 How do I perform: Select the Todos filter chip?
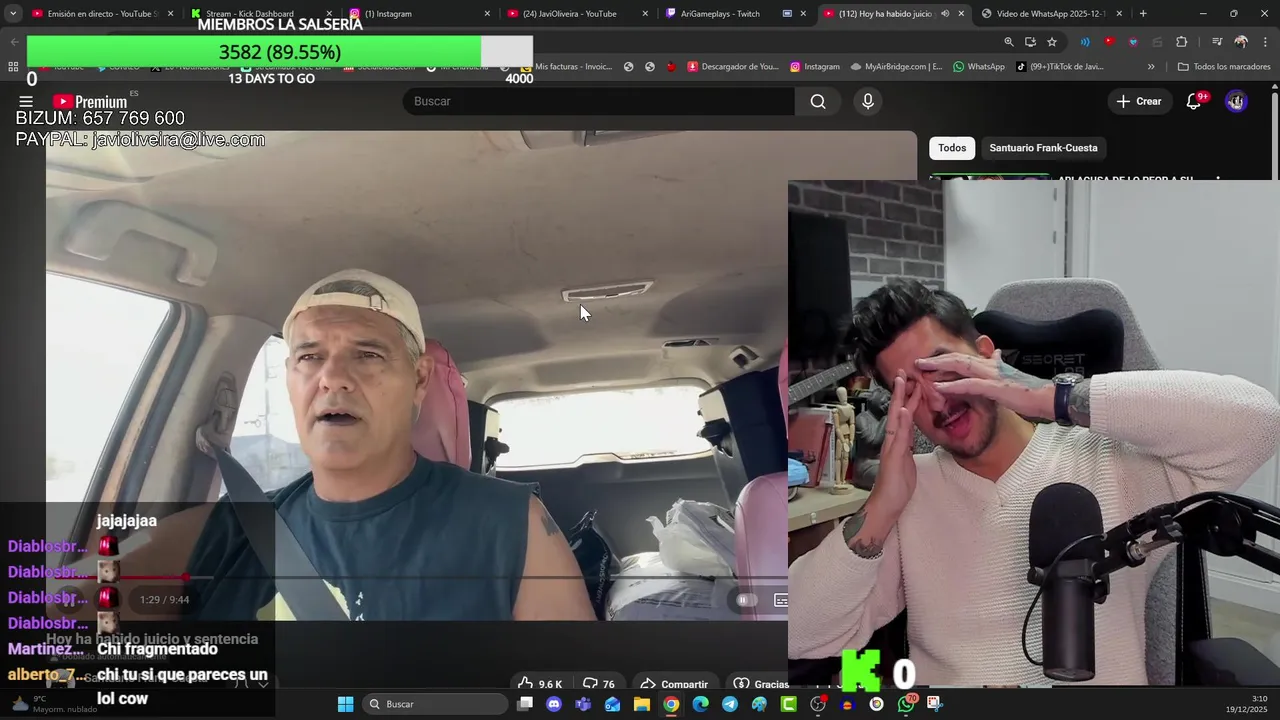coord(952,148)
